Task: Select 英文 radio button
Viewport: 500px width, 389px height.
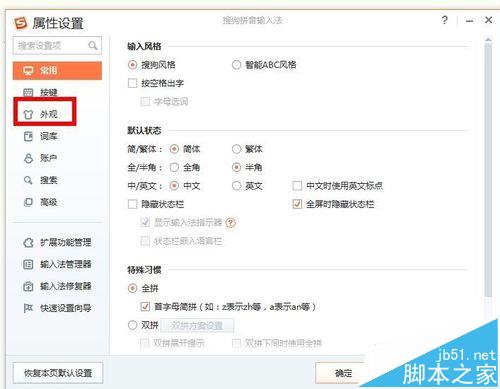Action: 236,186
